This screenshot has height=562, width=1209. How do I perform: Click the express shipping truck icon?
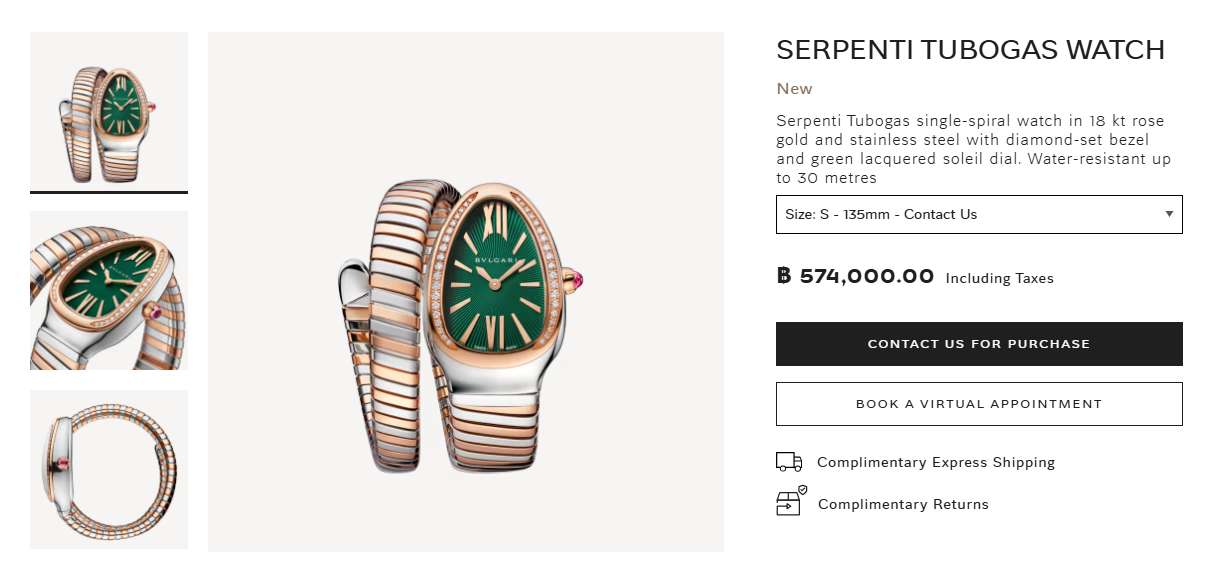point(789,462)
